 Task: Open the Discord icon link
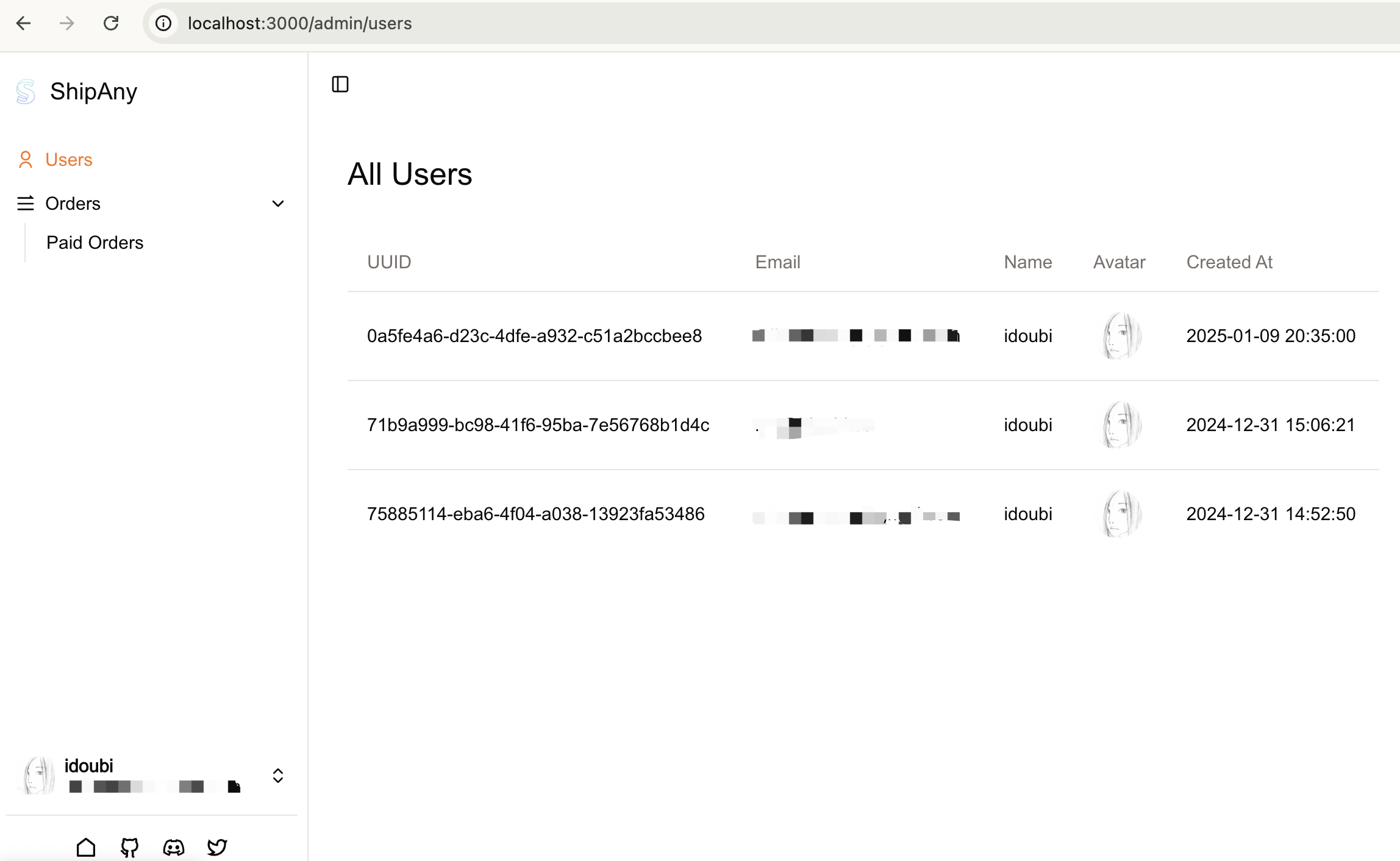click(x=174, y=848)
